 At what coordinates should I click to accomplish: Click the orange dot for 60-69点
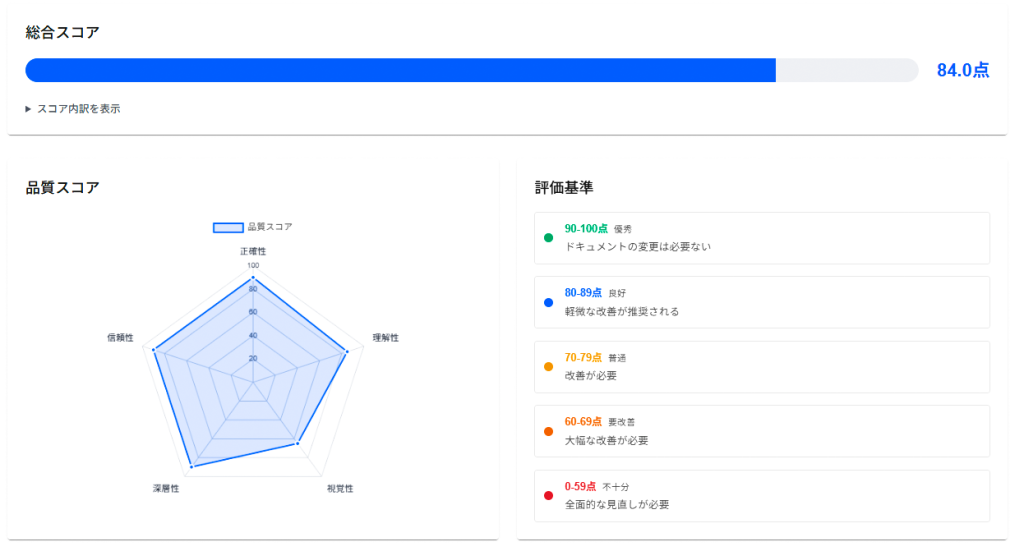(548, 431)
